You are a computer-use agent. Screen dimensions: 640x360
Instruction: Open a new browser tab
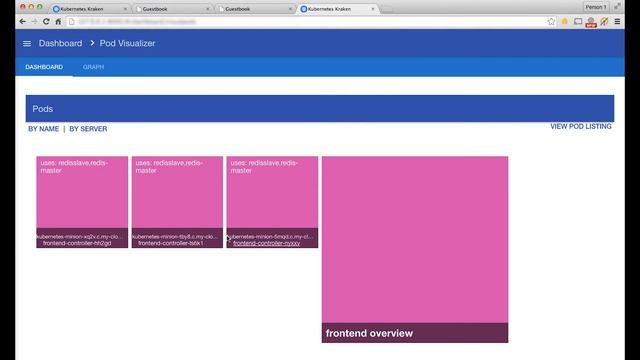[x=387, y=9]
